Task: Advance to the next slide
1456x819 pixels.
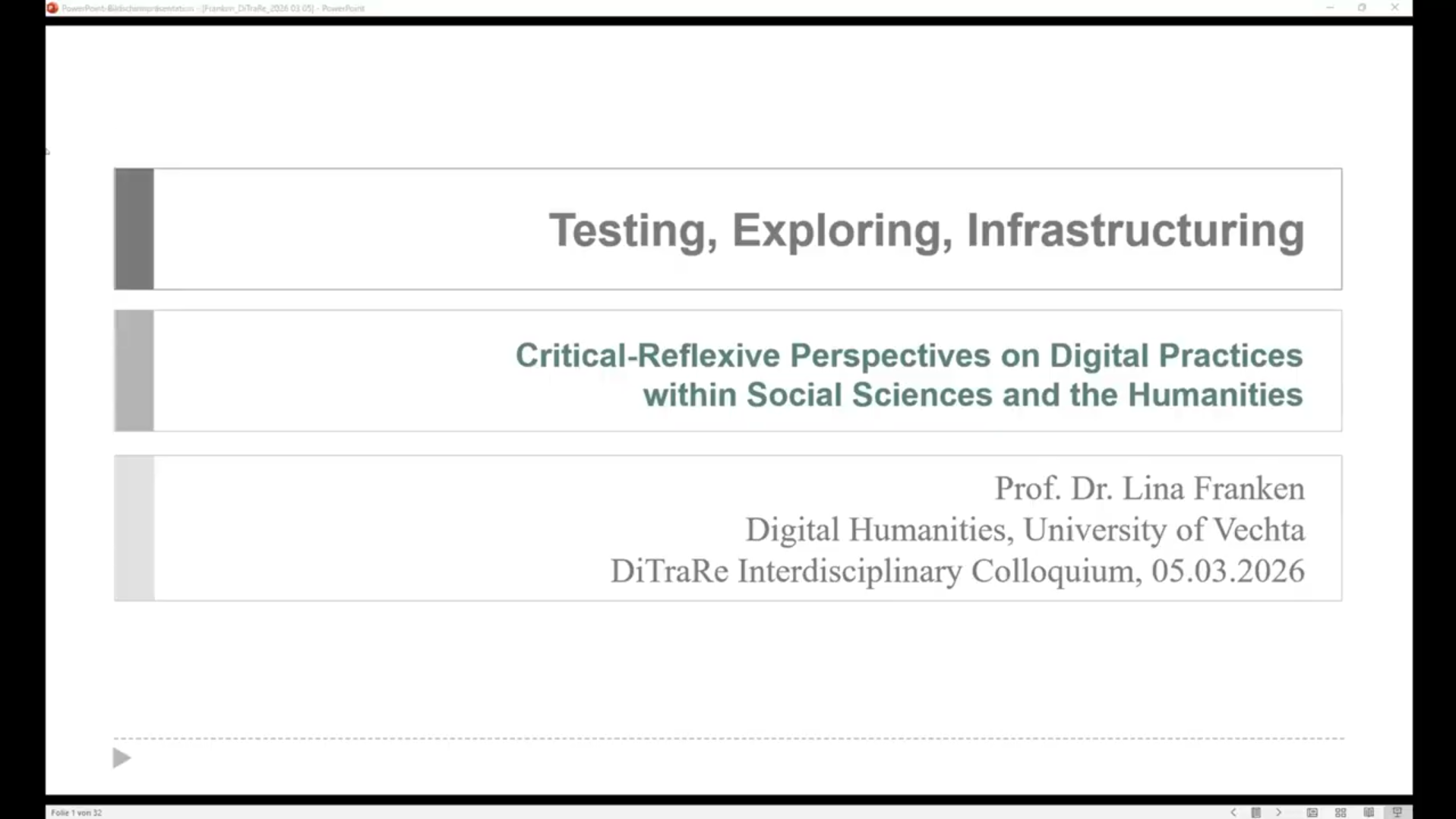Action: [x=1279, y=811]
